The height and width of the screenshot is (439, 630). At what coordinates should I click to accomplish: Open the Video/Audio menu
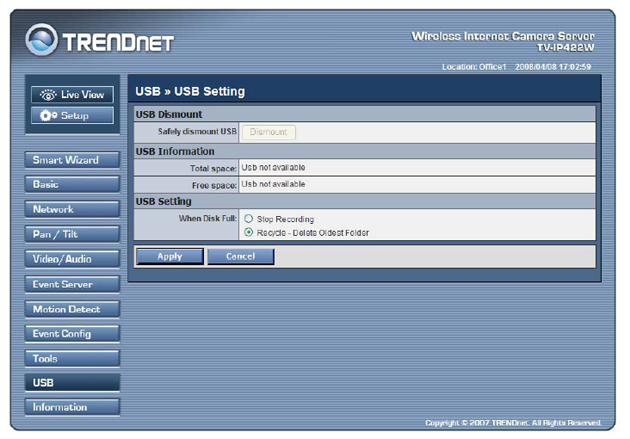point(72,259)
